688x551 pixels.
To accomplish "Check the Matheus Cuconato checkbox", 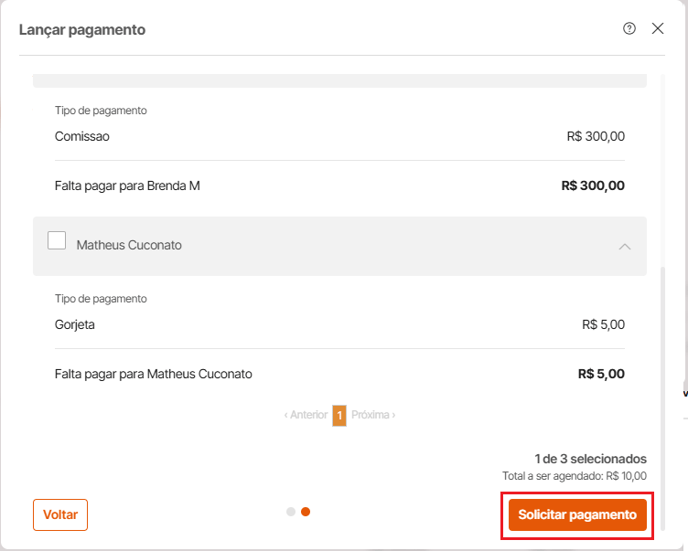I will click(x=57, y=240).
